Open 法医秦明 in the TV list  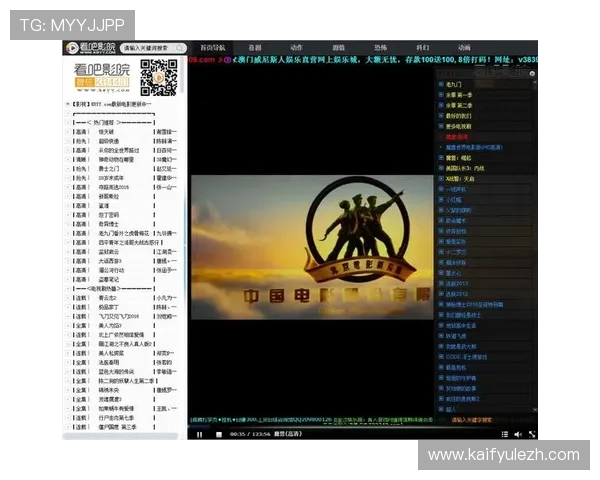tap(109, 362)
